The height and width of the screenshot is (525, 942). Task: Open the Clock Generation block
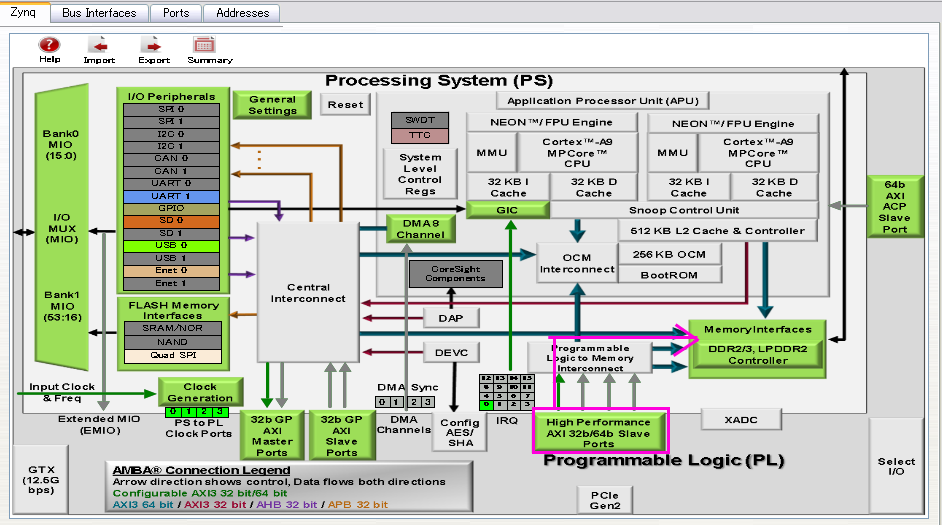200,392
